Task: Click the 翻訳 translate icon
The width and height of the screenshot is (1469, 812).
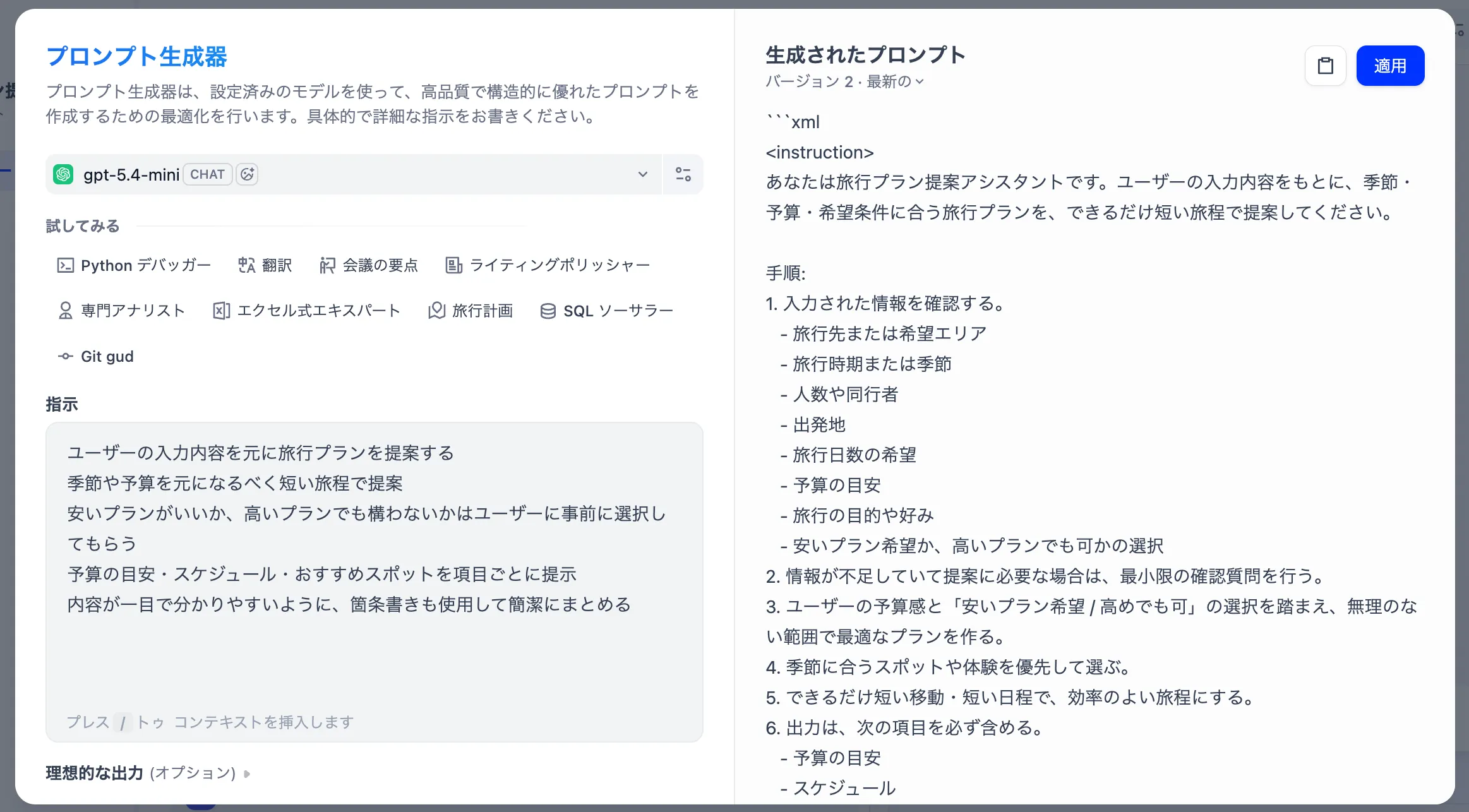Action: [x=246, y=265]
